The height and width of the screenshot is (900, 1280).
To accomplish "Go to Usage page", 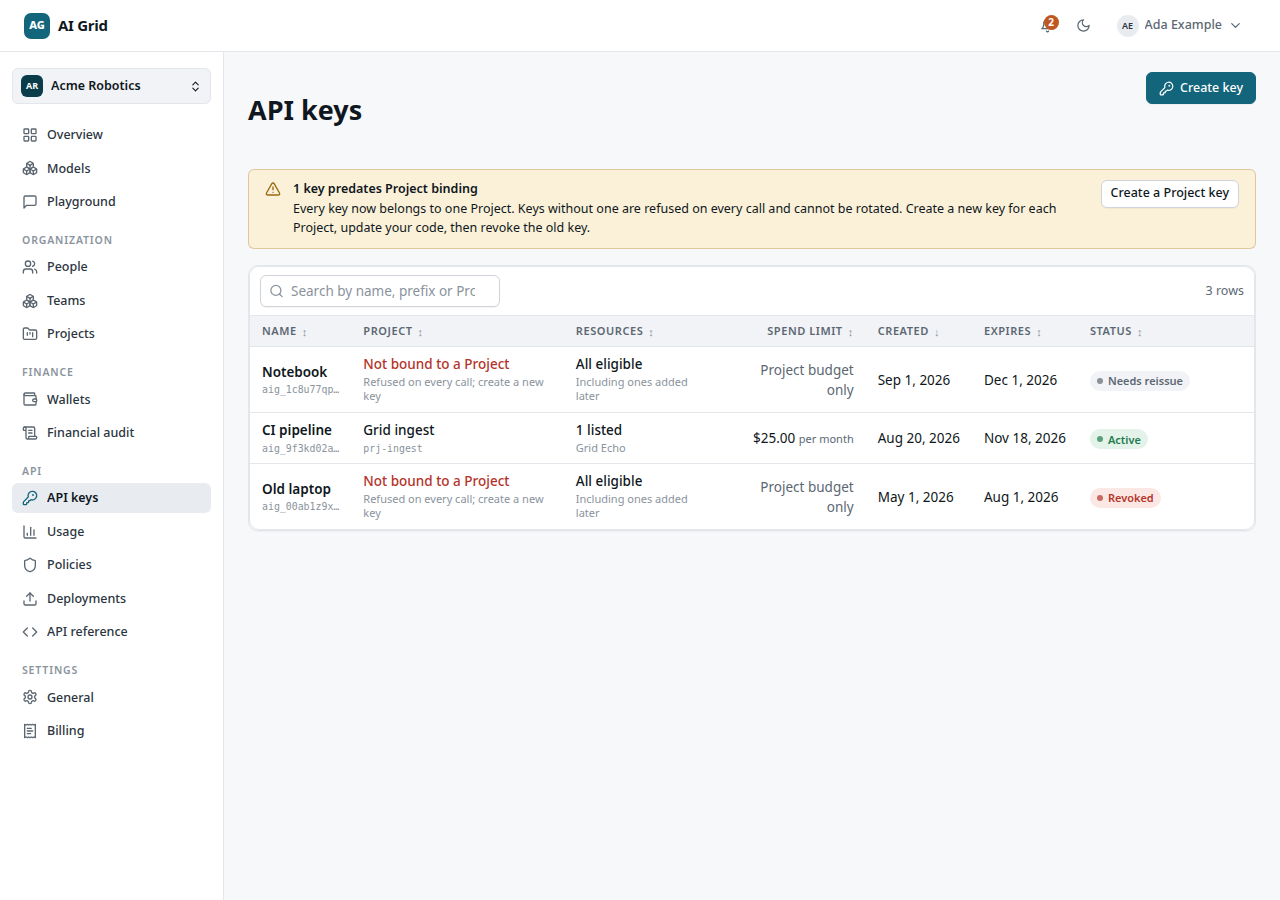I will [111, 532].
